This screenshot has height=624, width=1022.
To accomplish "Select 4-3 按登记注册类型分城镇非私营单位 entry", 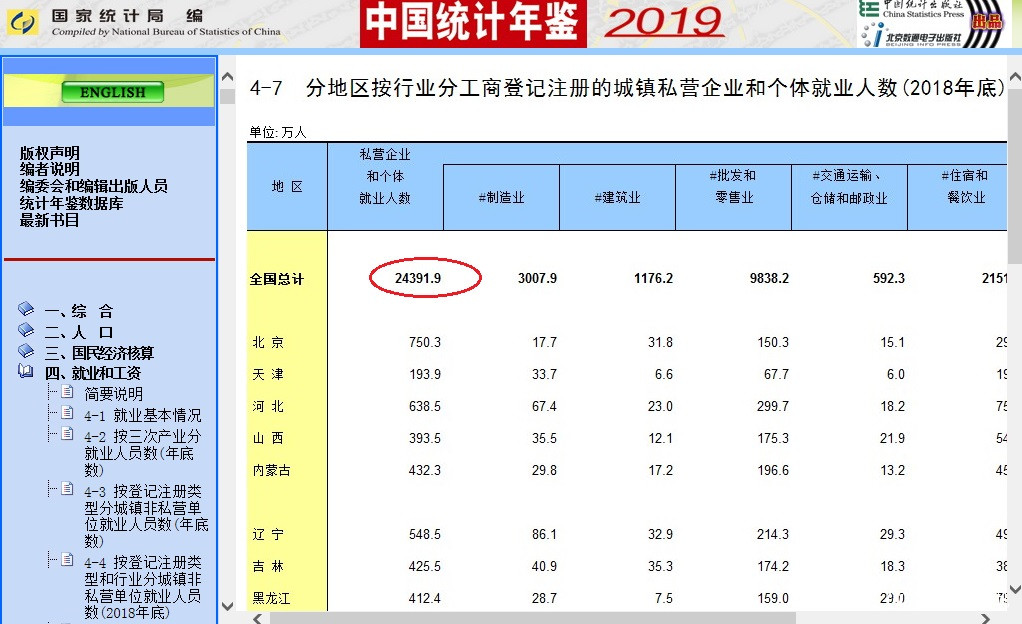I will (146, 516).
